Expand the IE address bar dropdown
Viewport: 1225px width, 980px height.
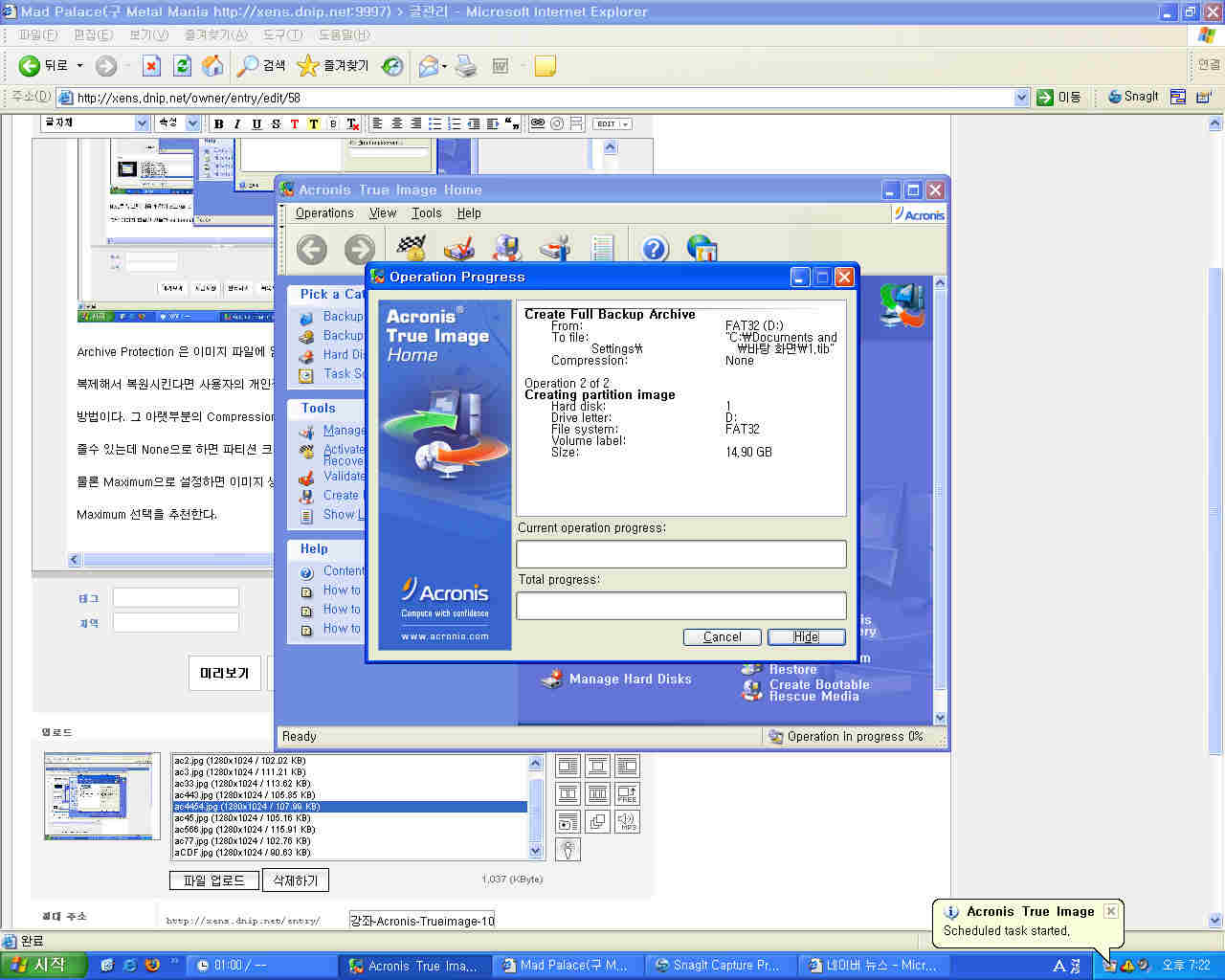[1021, 97]
